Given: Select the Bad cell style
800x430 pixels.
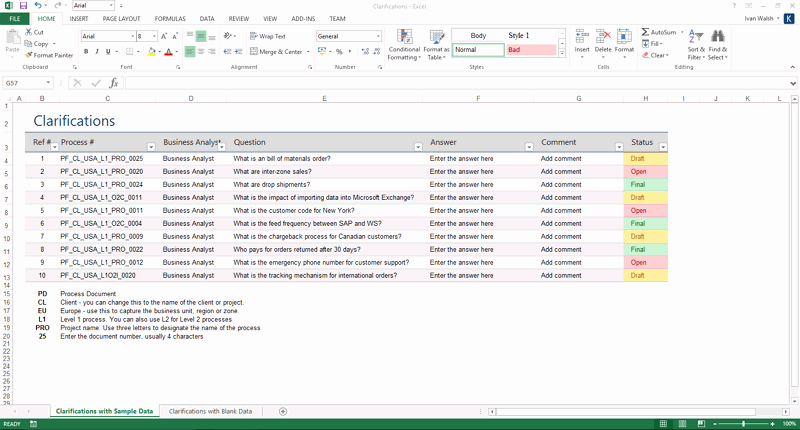Looking at the screenshot, I should click(x=531, y=50).
